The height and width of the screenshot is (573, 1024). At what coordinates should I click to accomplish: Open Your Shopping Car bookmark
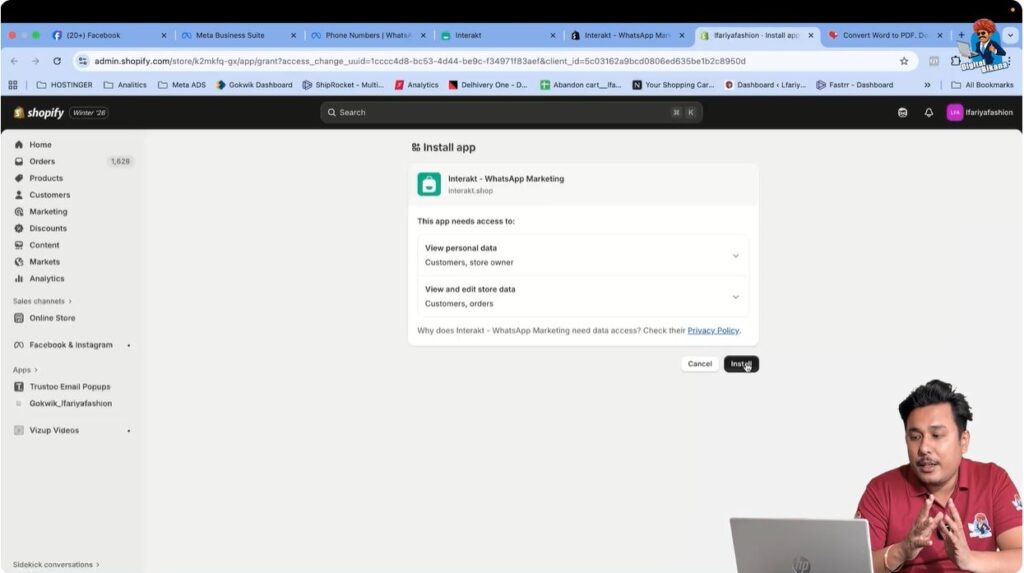(x=673, y=85)
